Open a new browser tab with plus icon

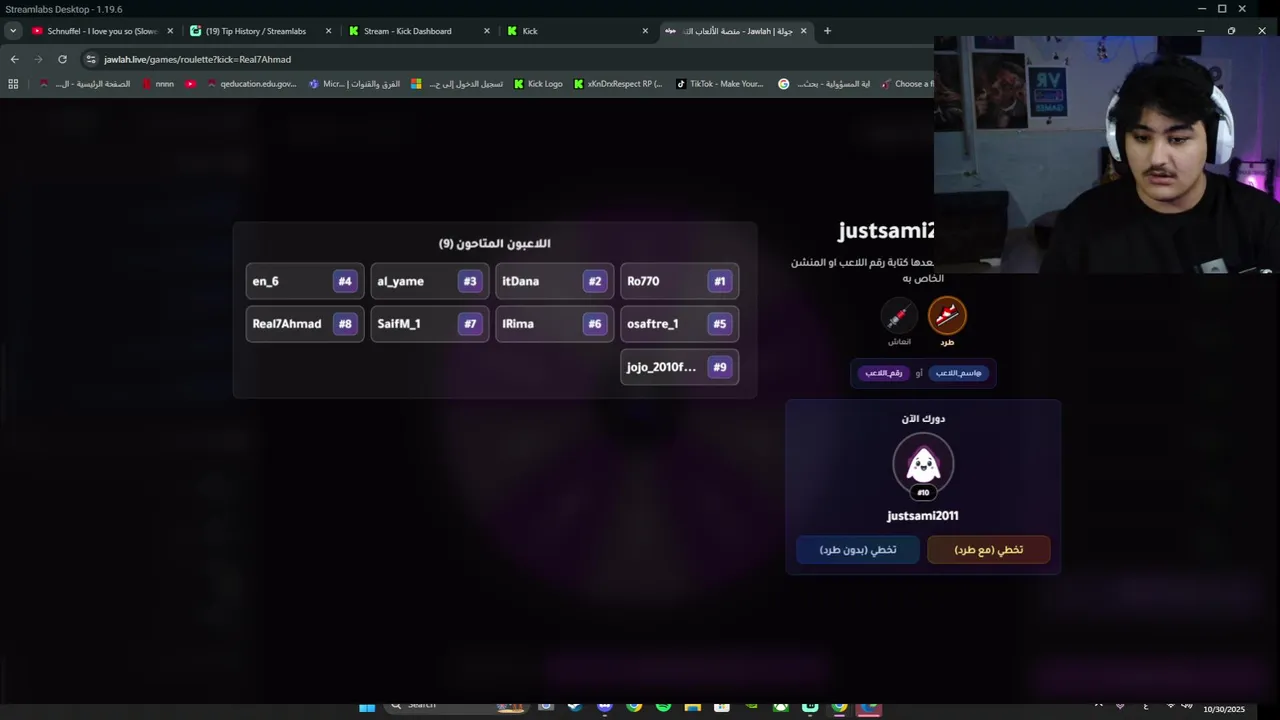[x=827, y=31]
